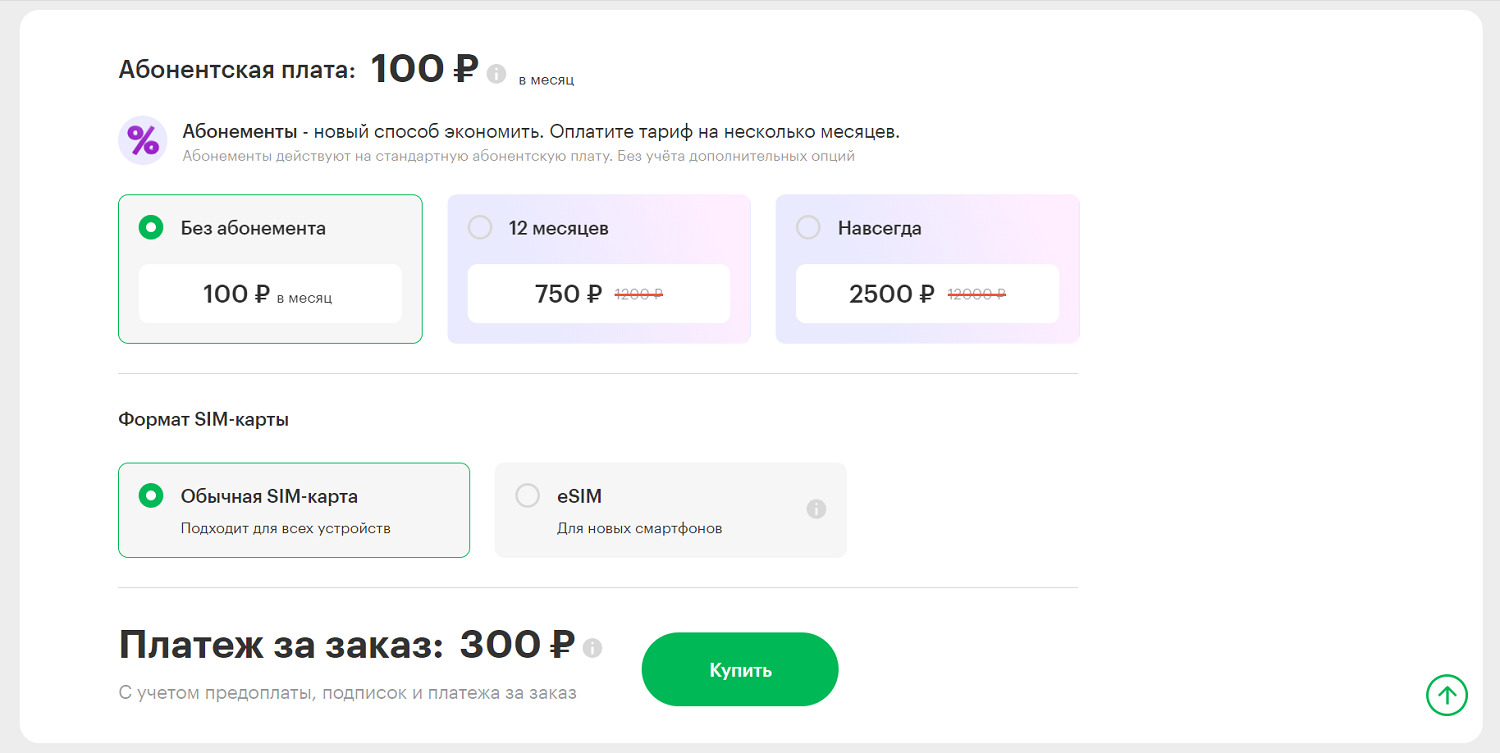Click the crossed-out 12000 ₽ old price
1500x753 pixels.
point(976,294)
